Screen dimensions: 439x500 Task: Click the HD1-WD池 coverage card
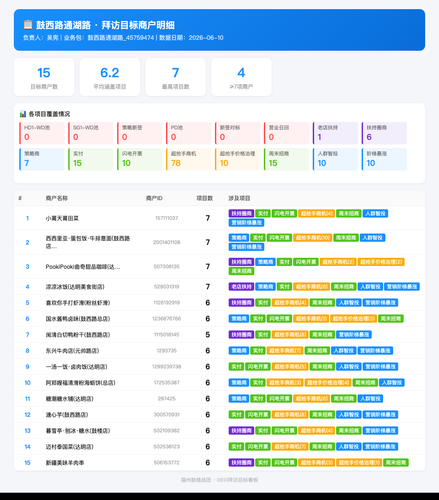pyautogui.click(x=42, y=133)
